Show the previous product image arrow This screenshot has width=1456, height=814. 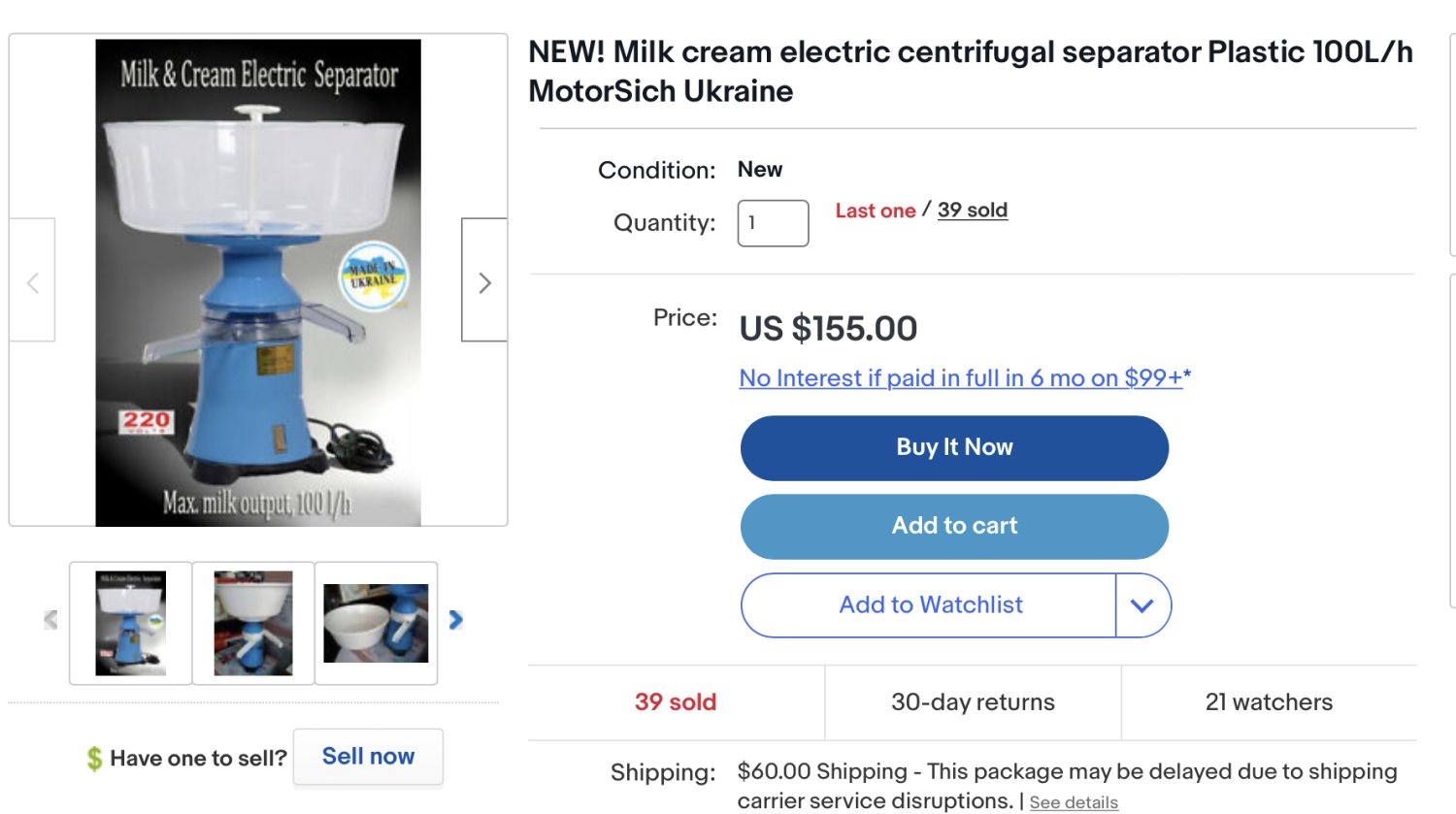point(33,281)
